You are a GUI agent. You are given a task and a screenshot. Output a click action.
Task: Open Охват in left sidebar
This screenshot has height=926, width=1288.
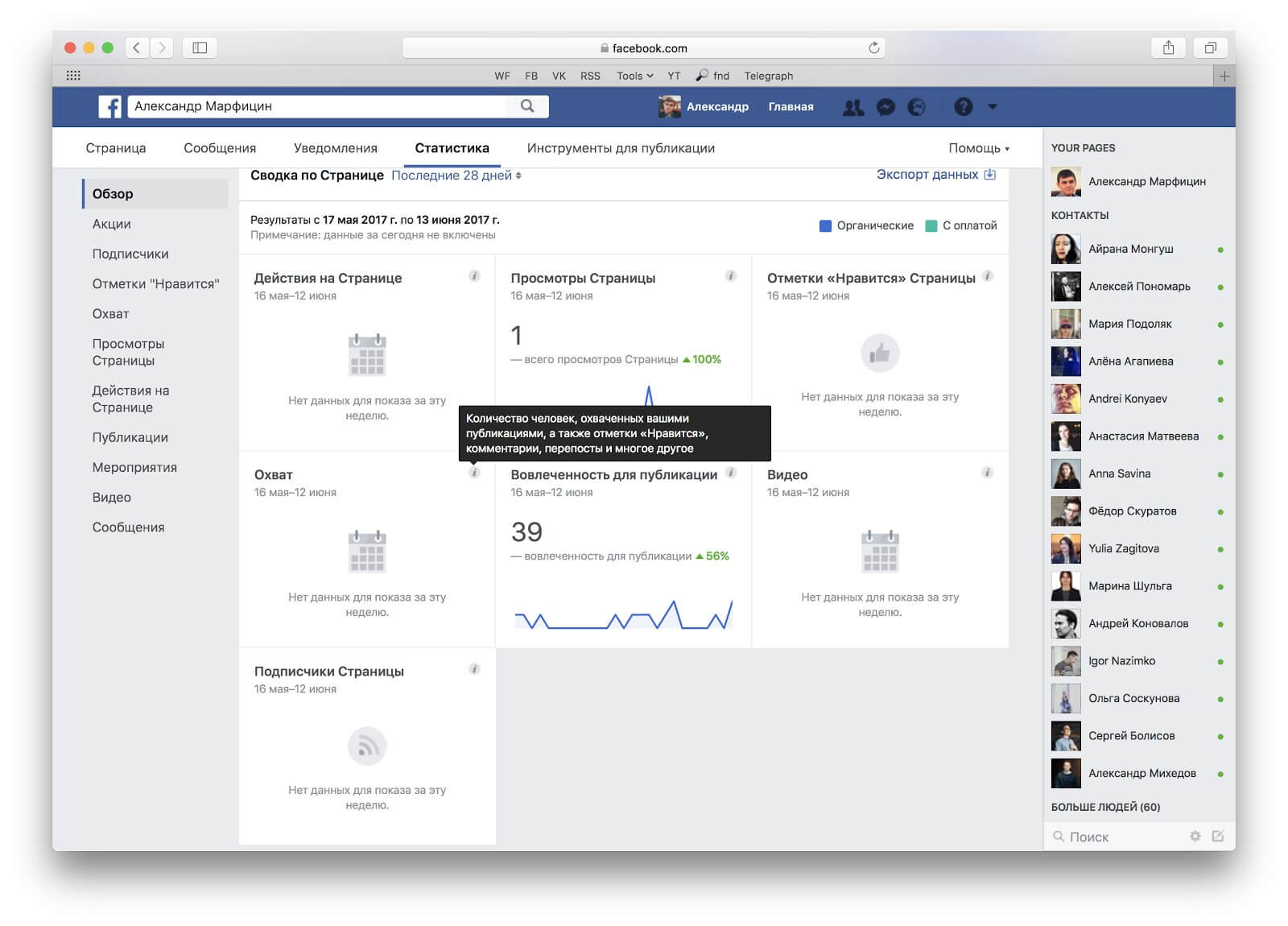(x=110, y=314)
